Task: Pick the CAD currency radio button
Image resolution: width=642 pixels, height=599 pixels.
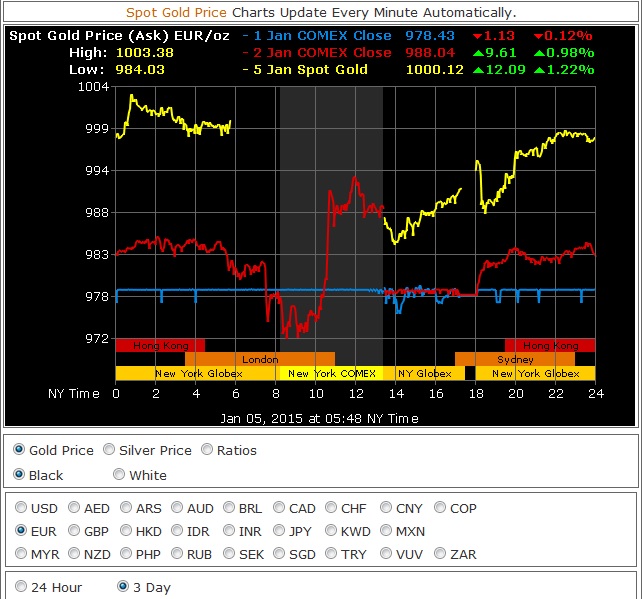Action: tap(279, 508)
